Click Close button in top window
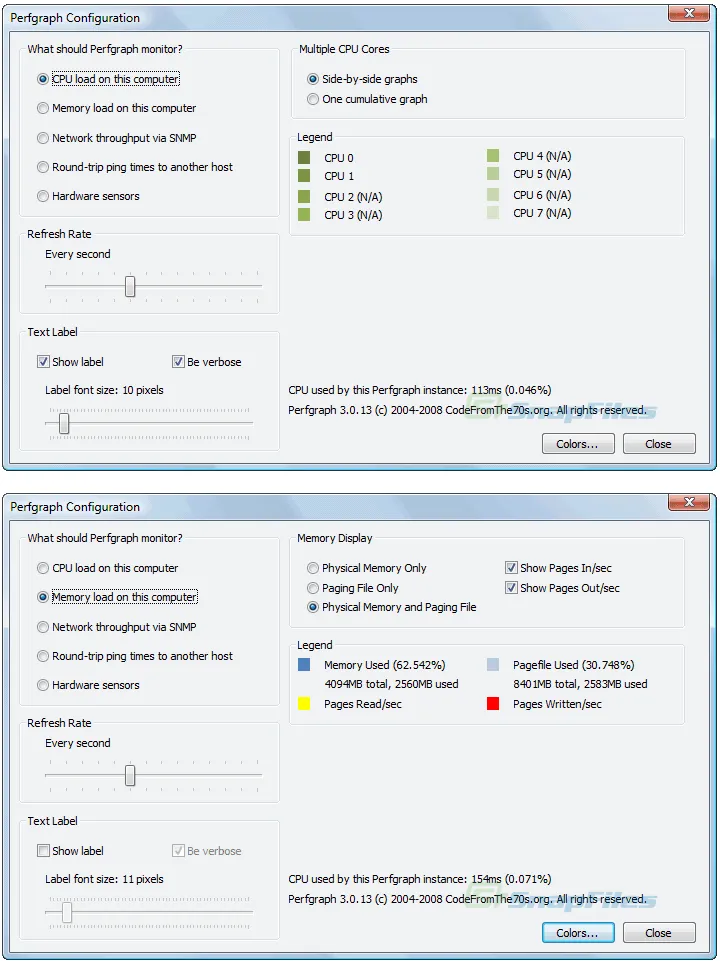The image size is (720, 961). tap(659, 444)
